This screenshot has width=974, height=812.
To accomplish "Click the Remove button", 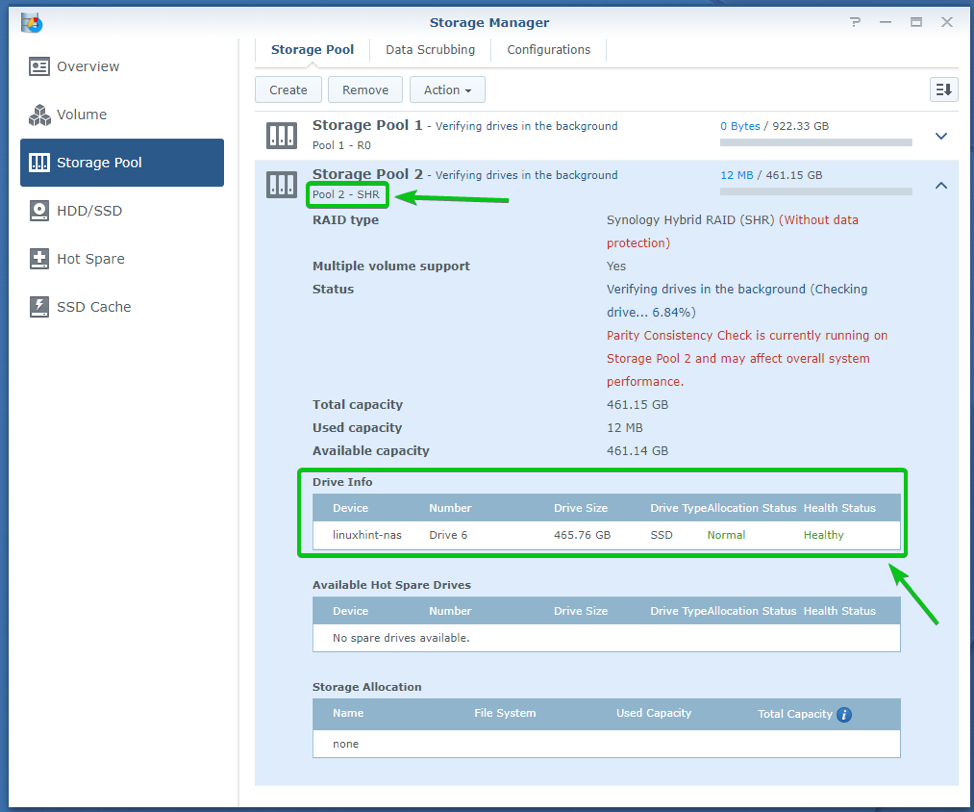I will (x=365, y=90).
